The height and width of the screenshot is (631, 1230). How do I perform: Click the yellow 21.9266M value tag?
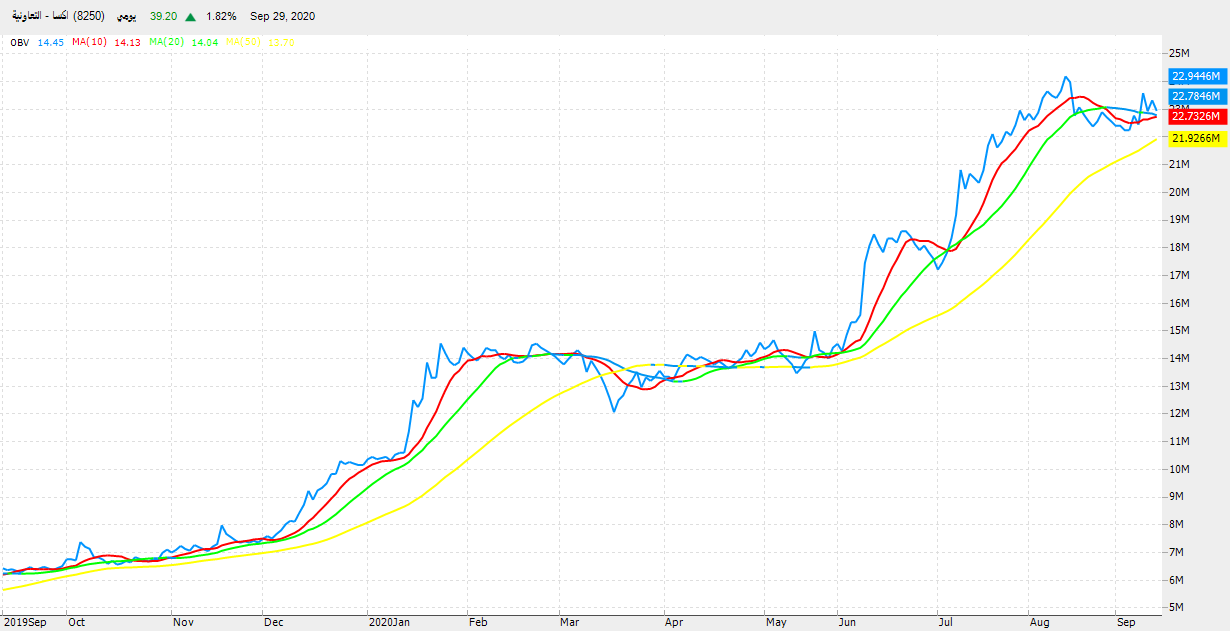(x=1196, y=138)
